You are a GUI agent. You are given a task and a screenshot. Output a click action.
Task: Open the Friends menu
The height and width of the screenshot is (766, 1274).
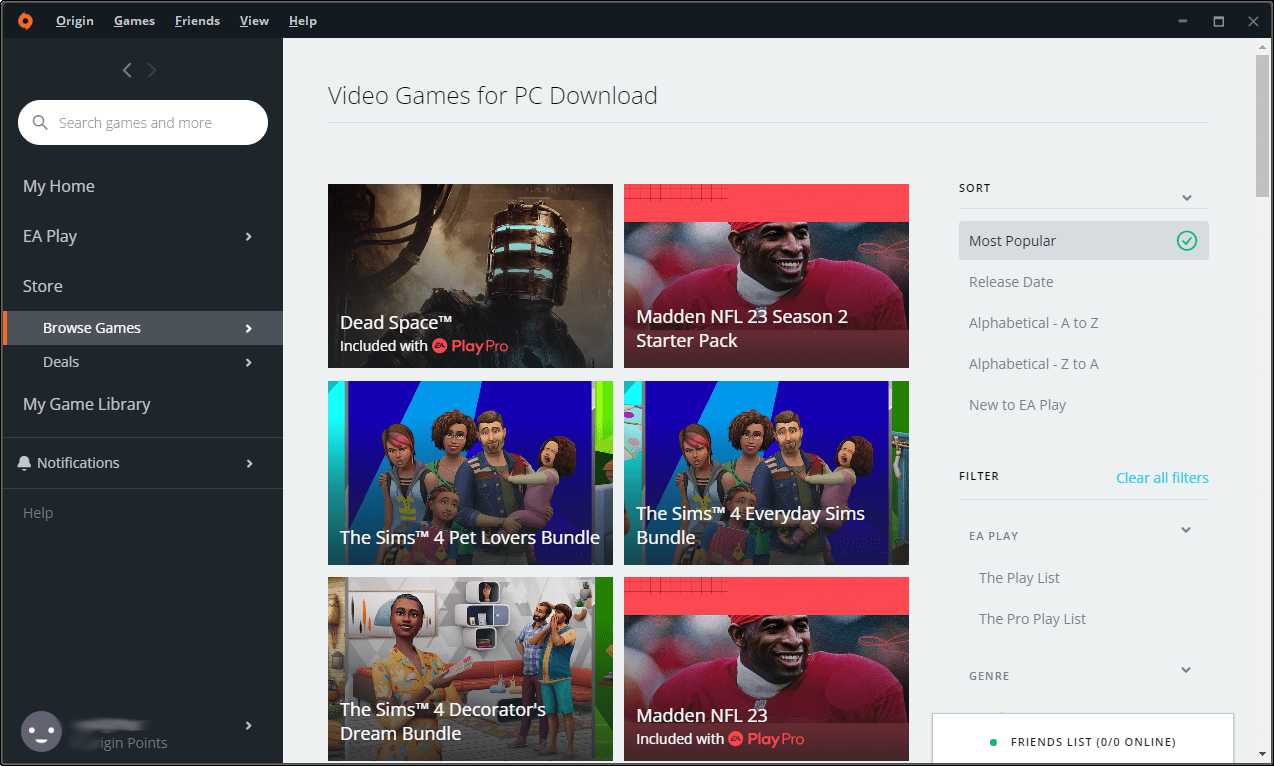(x=198, y=21)
